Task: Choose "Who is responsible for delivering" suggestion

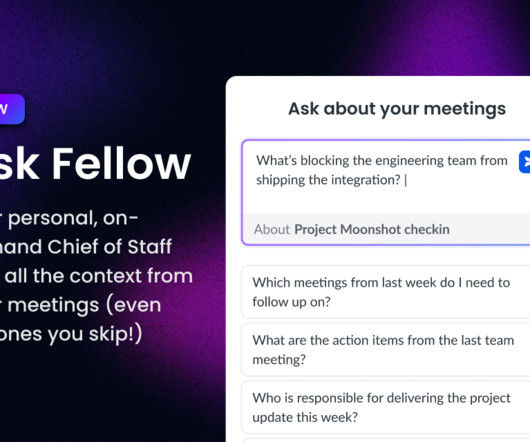Action: coord(386,408)
